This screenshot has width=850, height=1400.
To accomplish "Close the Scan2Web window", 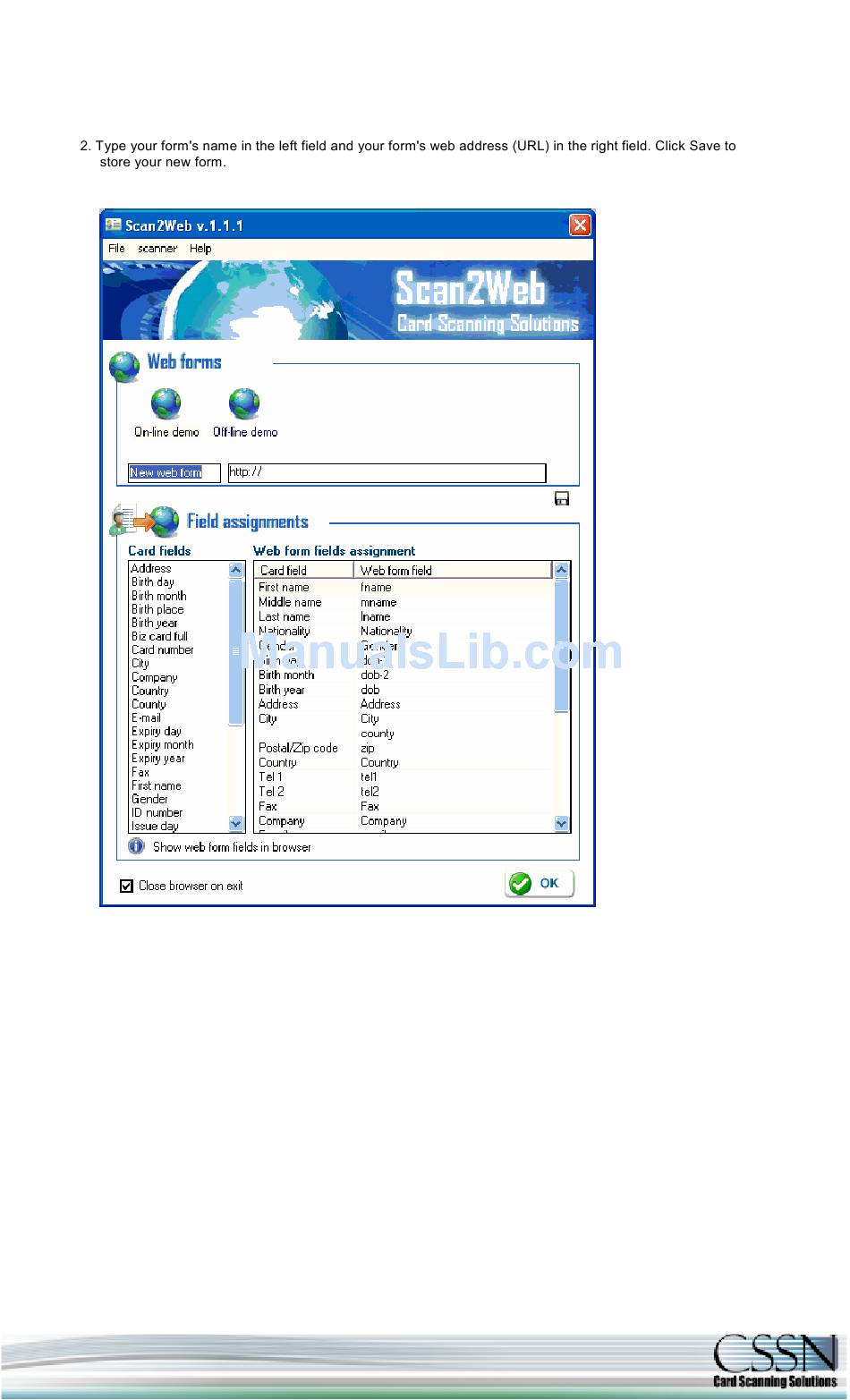I will tap(580, 225).
